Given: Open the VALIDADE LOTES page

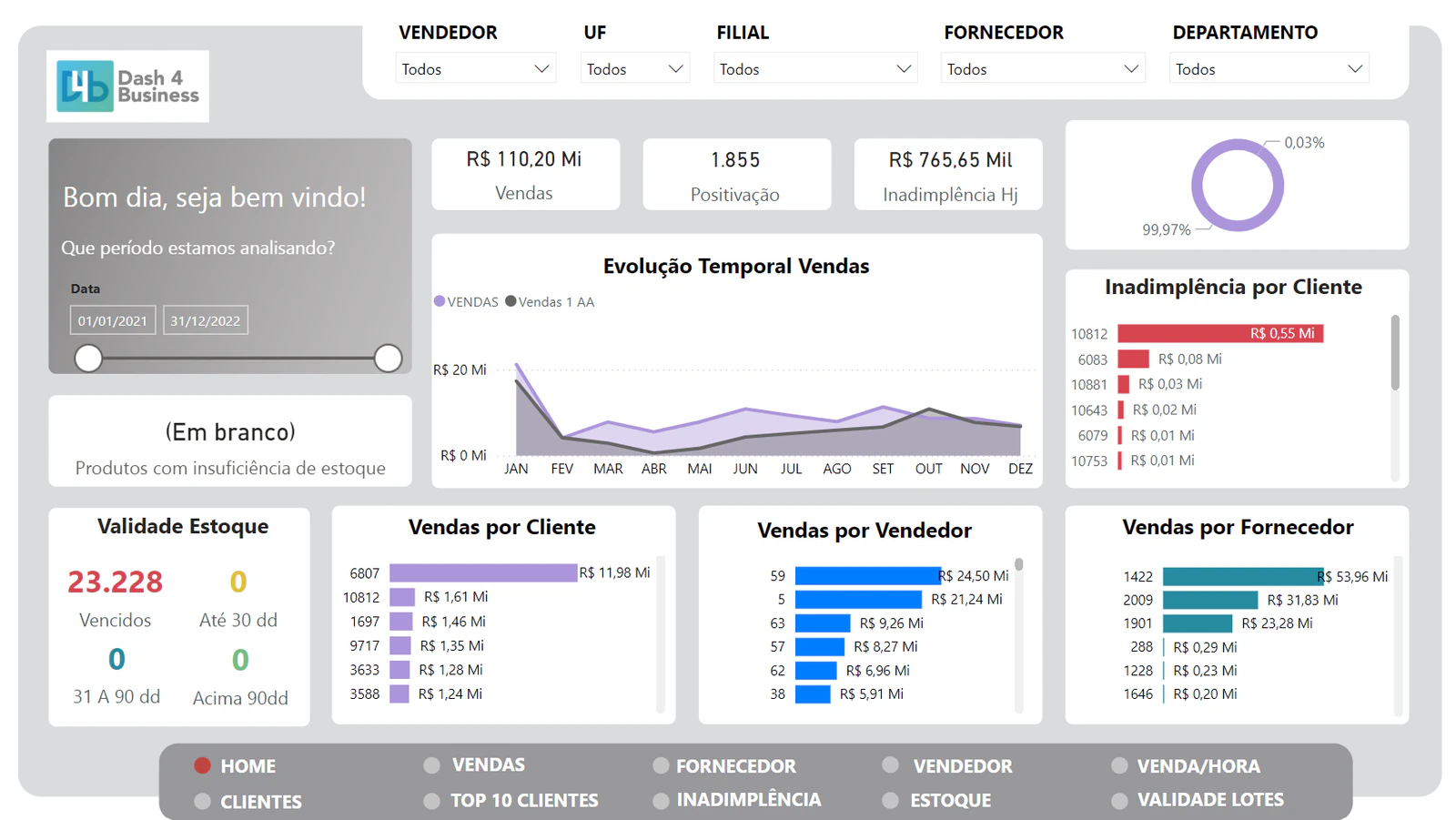Looking at the screenshot, I should tap(1209, 799).
